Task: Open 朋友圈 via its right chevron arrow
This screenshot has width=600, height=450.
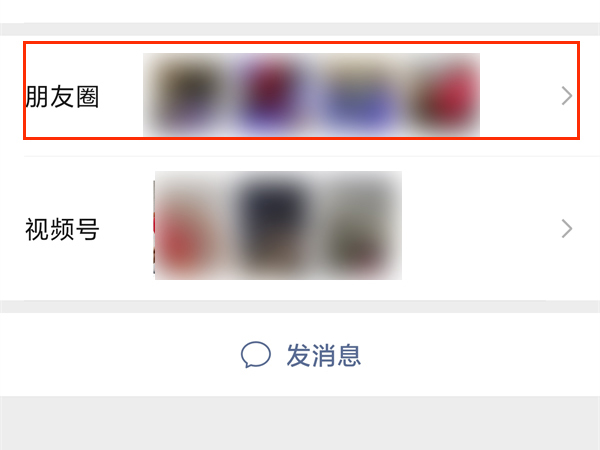Action: (x=567, y=96)
